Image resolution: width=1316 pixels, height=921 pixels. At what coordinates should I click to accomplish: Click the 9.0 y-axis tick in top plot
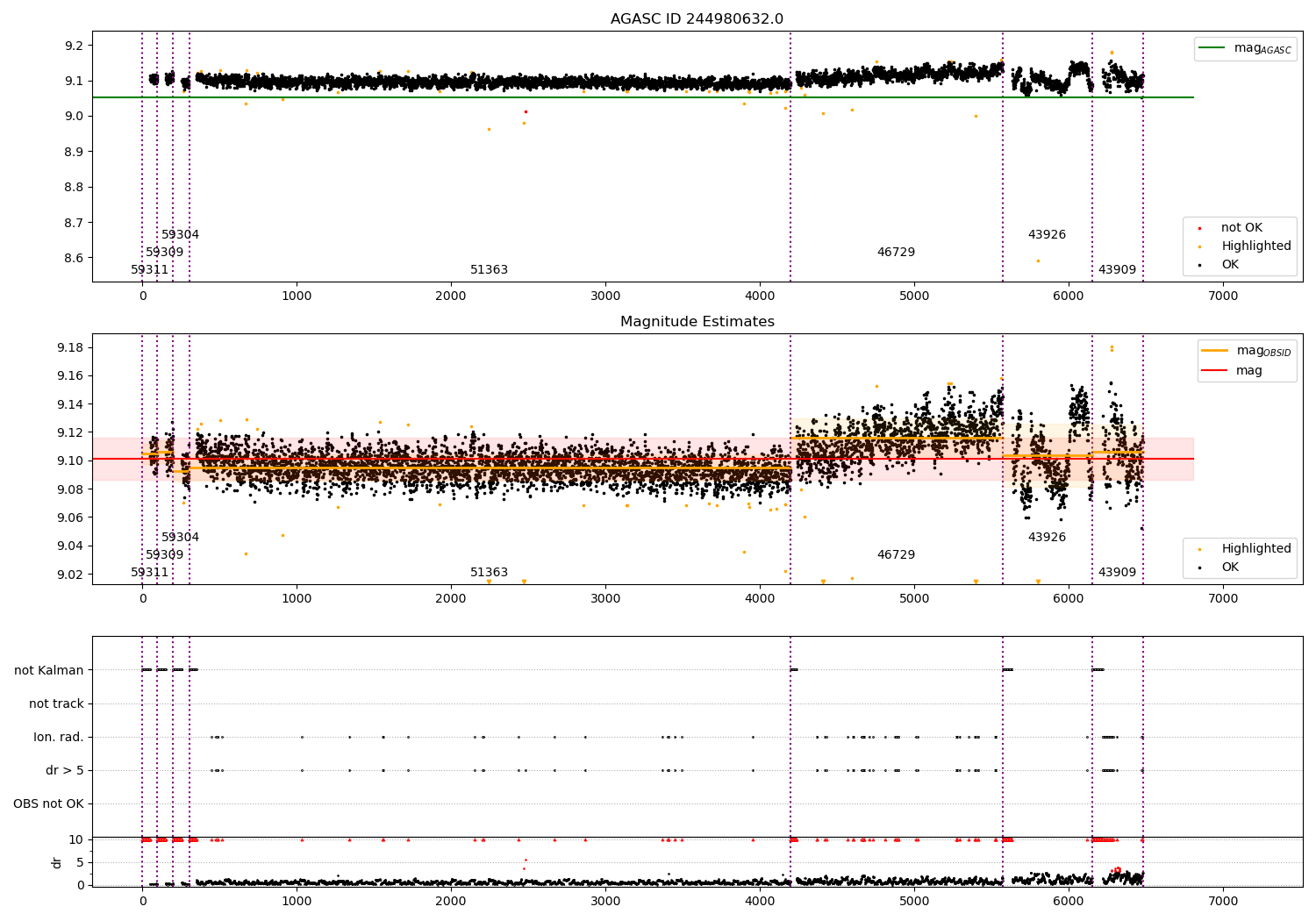(x=74, y=117)
